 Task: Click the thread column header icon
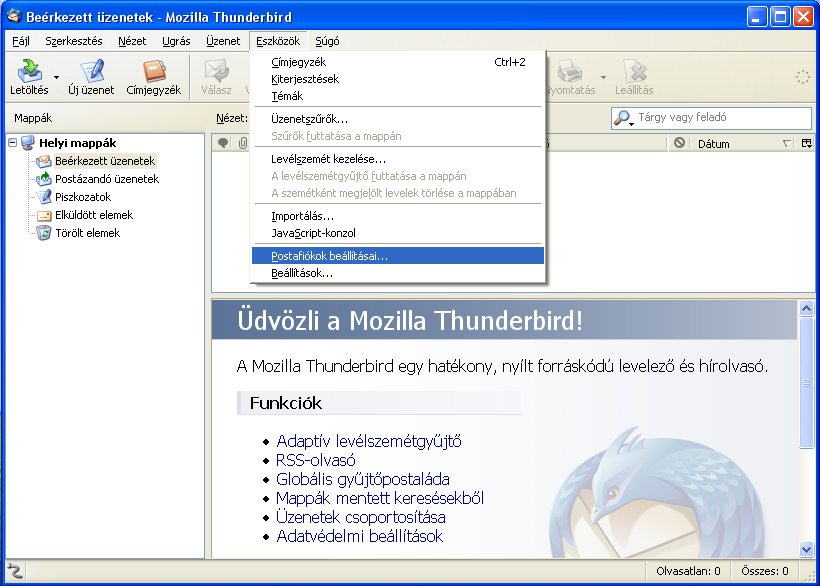pos(223,143)
